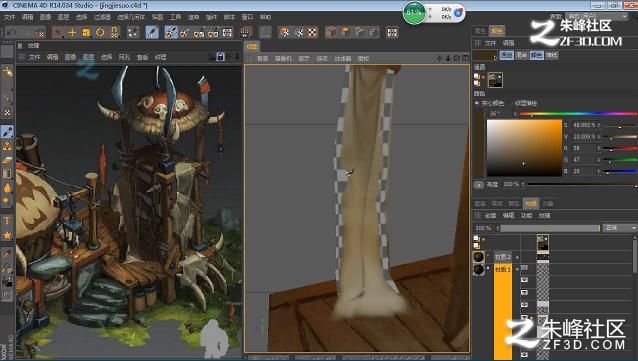Click the rainbow hue slider
The image size is (638, 361).
pyautogui.click(x=578, y=114)
